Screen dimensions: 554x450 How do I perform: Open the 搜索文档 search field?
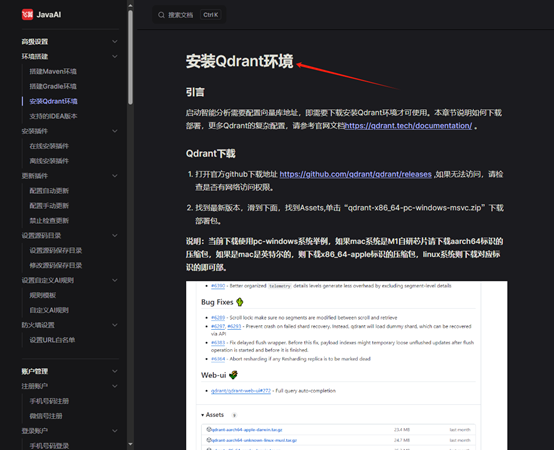point(189,15)
